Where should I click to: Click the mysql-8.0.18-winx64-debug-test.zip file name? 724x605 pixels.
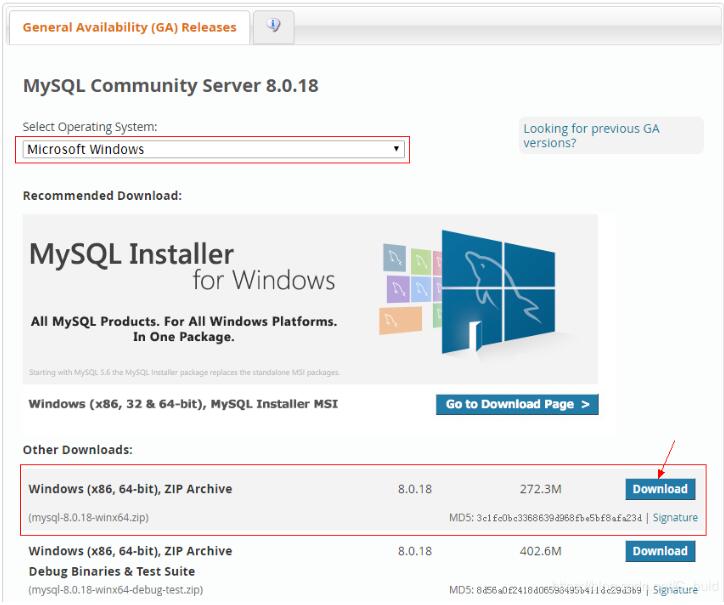pos(115,590)
